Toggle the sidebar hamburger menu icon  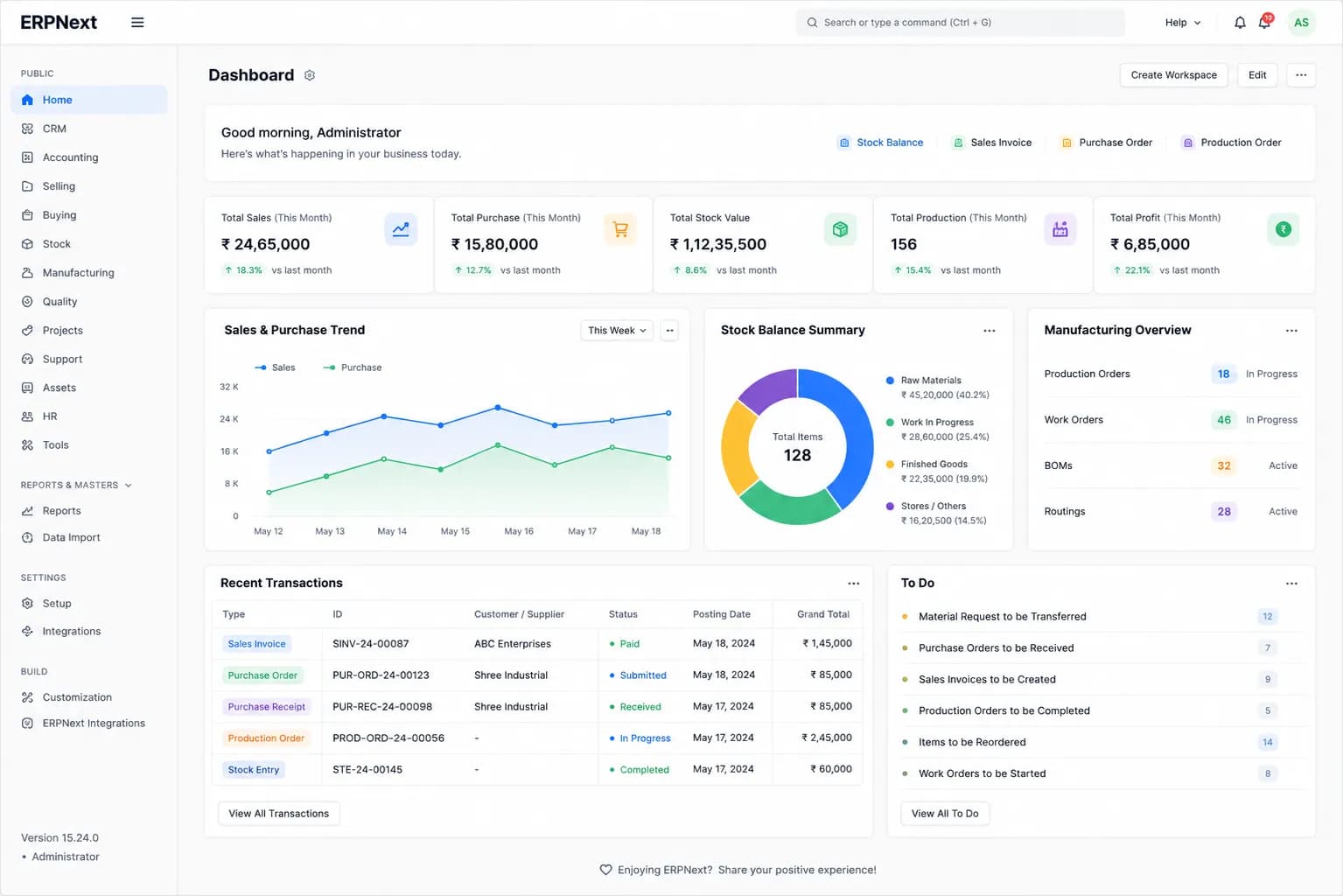point(137,23)
